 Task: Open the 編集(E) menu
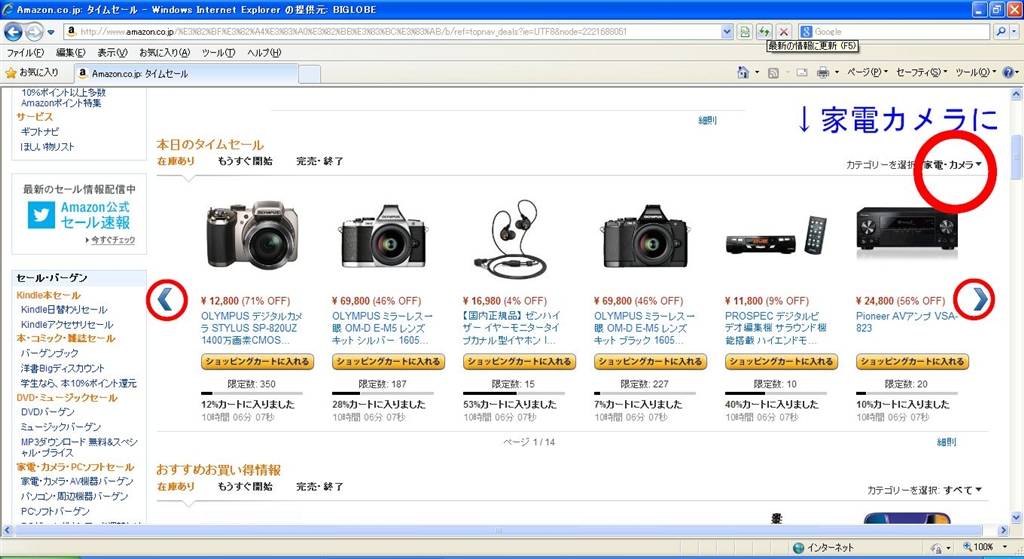click(x=71, y=53)
